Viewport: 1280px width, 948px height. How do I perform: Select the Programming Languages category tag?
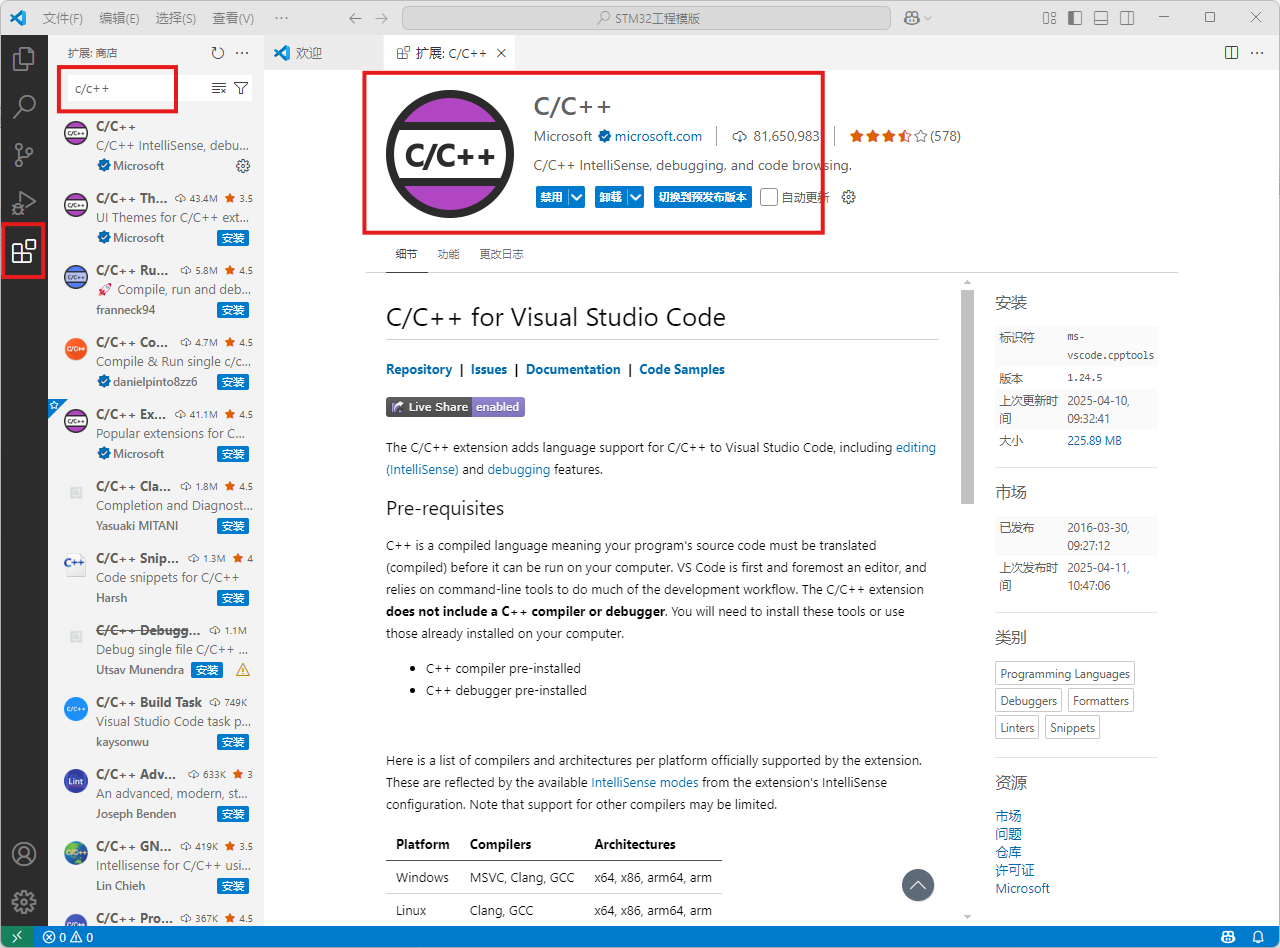(x=1065, y=673)
